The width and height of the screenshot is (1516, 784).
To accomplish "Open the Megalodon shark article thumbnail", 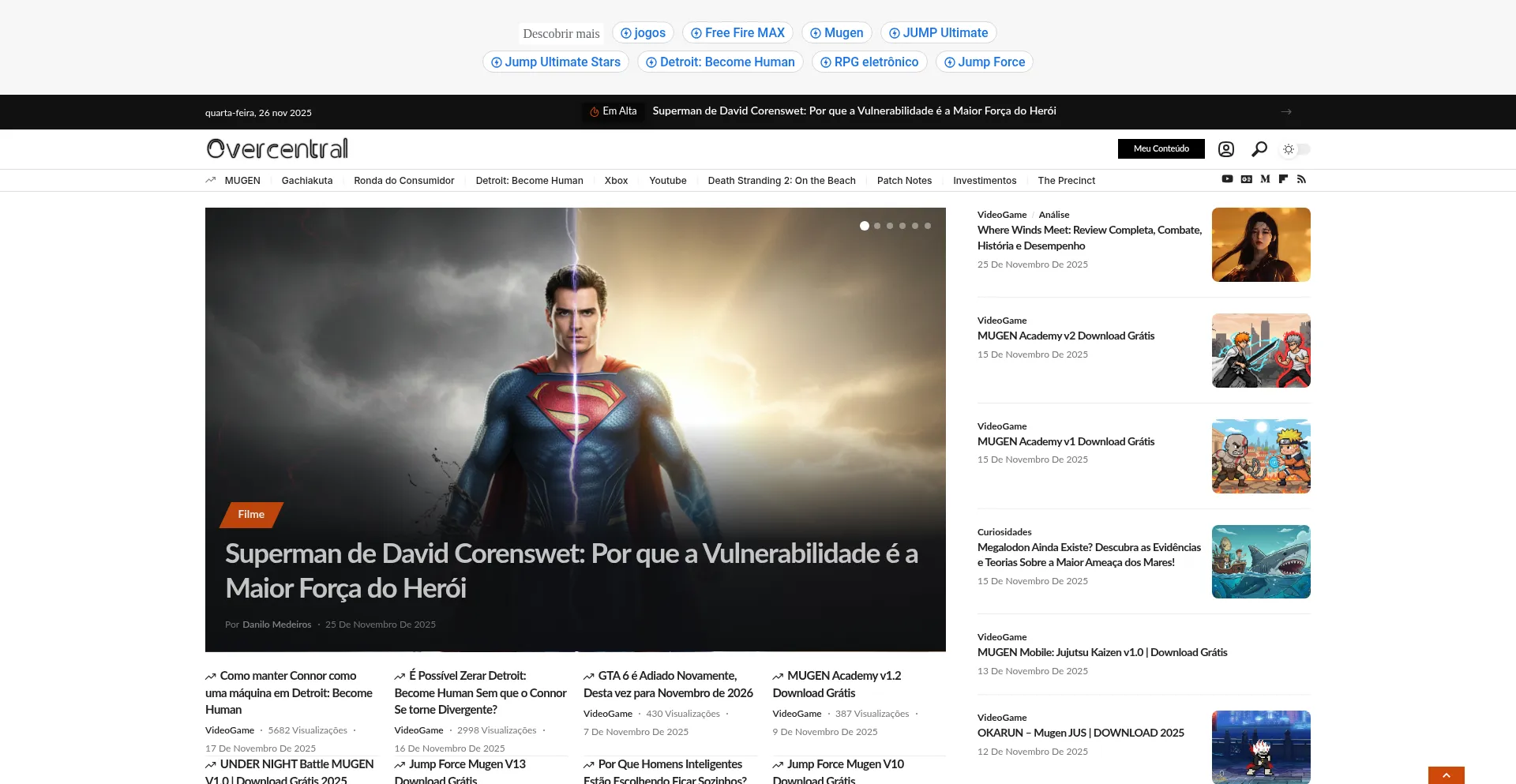I will click(1261, 562).
